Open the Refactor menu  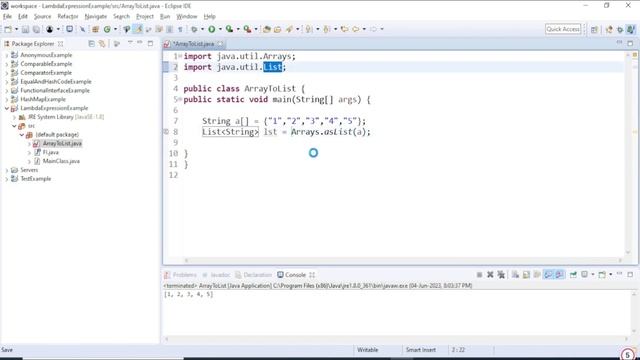tap(68, 16)
